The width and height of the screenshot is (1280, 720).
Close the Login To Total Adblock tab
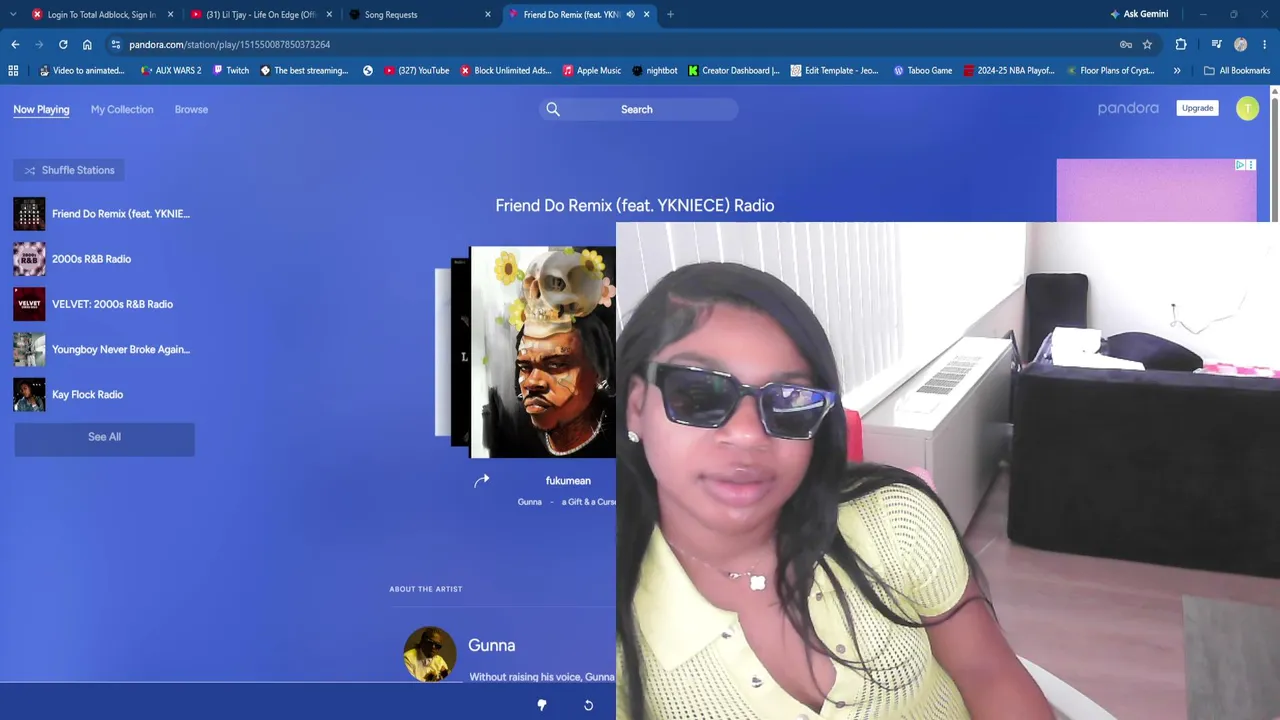click(x=170, y=14)
